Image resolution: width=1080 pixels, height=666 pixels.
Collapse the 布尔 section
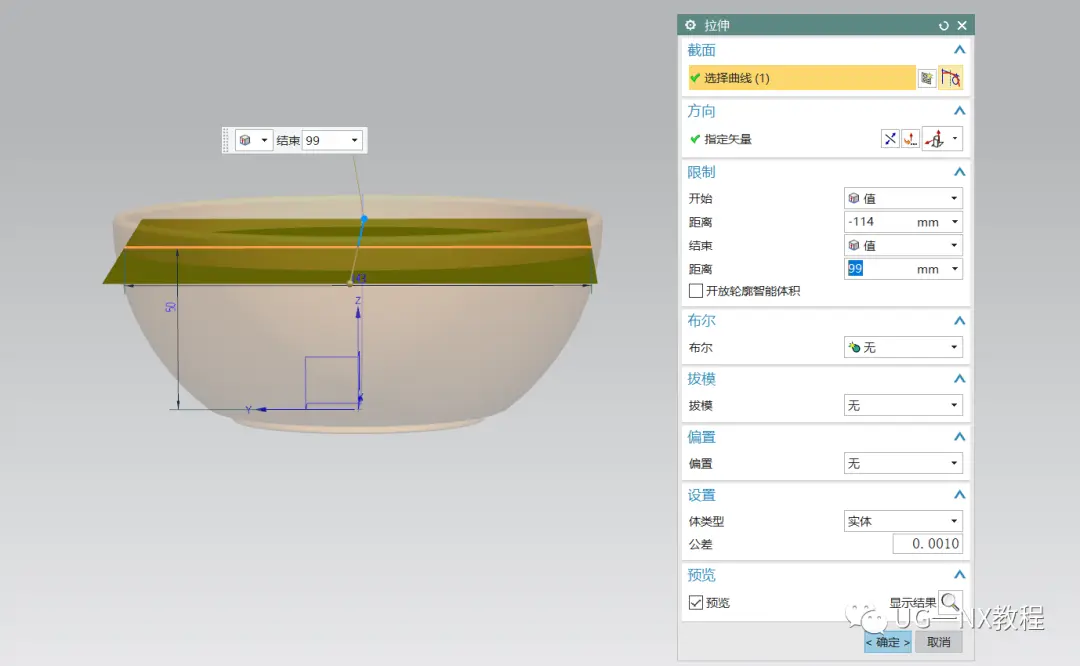point(959,321)
